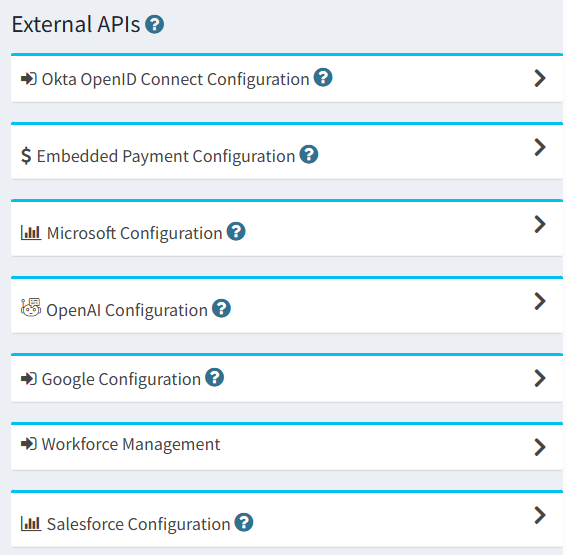566x555 pixels.
Task: Select the Microsoft Configuration title
Action: (x=134, y=233)
